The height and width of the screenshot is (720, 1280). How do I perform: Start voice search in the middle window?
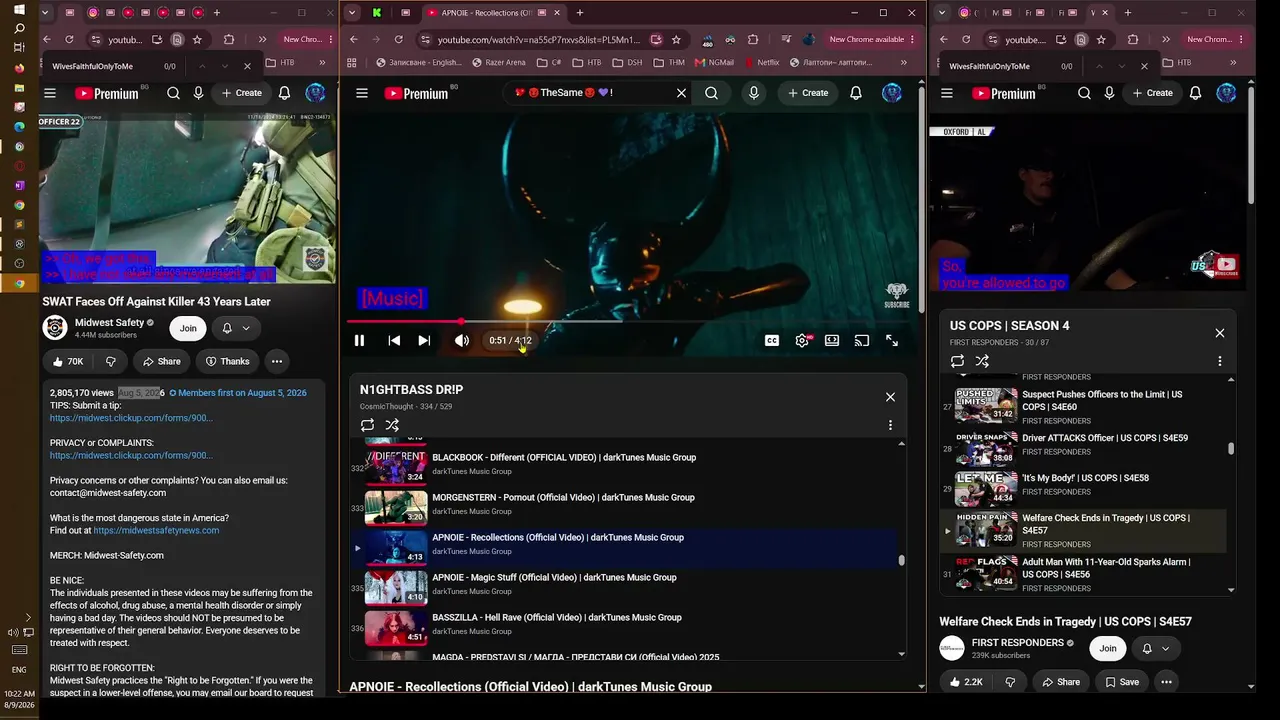tap(754, 93)
